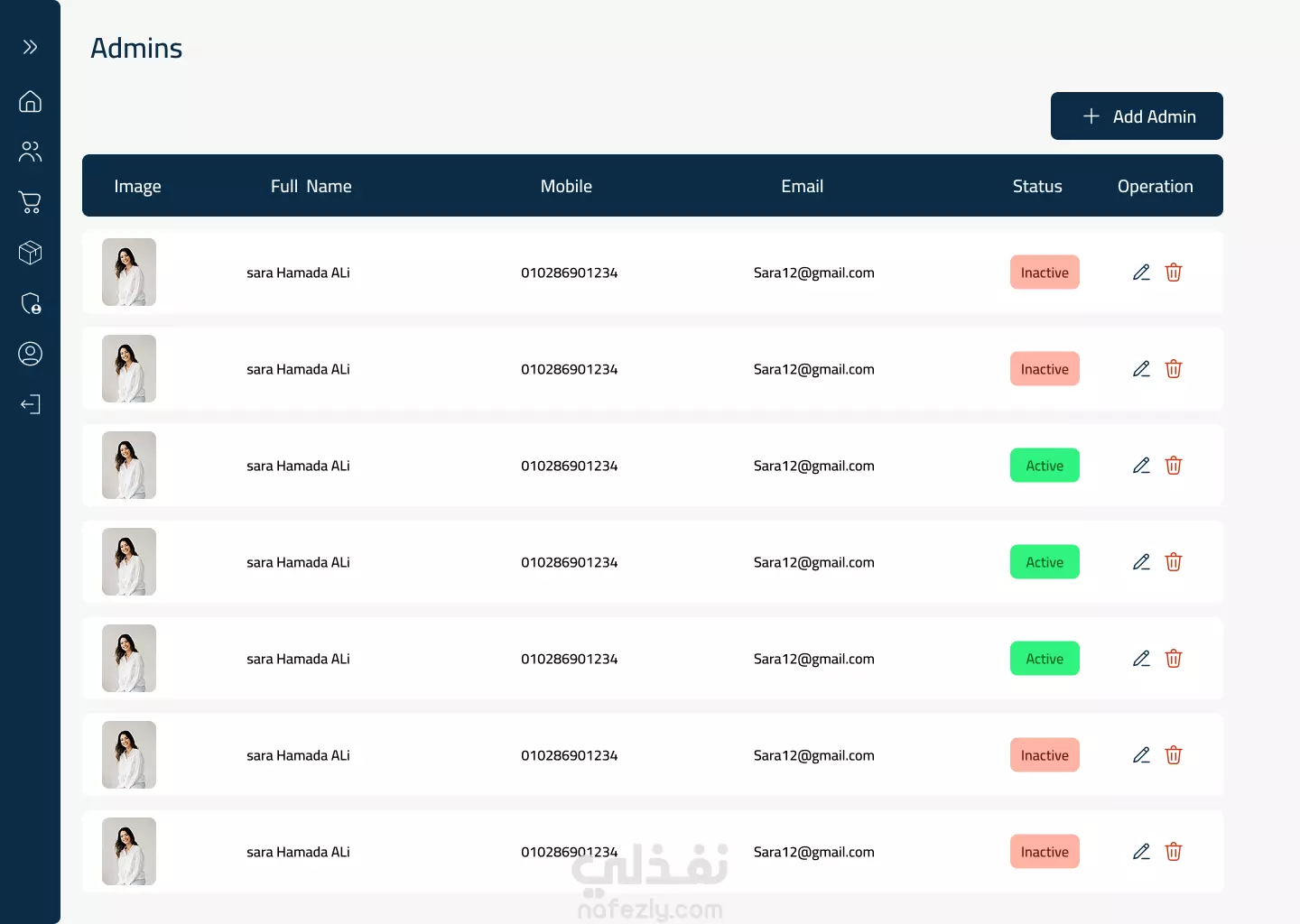Open the Home icon in sidebar
The image size is (1300, 924).
[30, 101]
